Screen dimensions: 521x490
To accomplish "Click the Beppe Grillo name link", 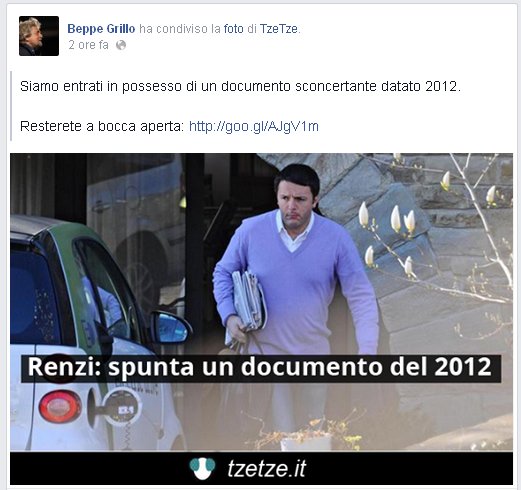I will (101, 29).
